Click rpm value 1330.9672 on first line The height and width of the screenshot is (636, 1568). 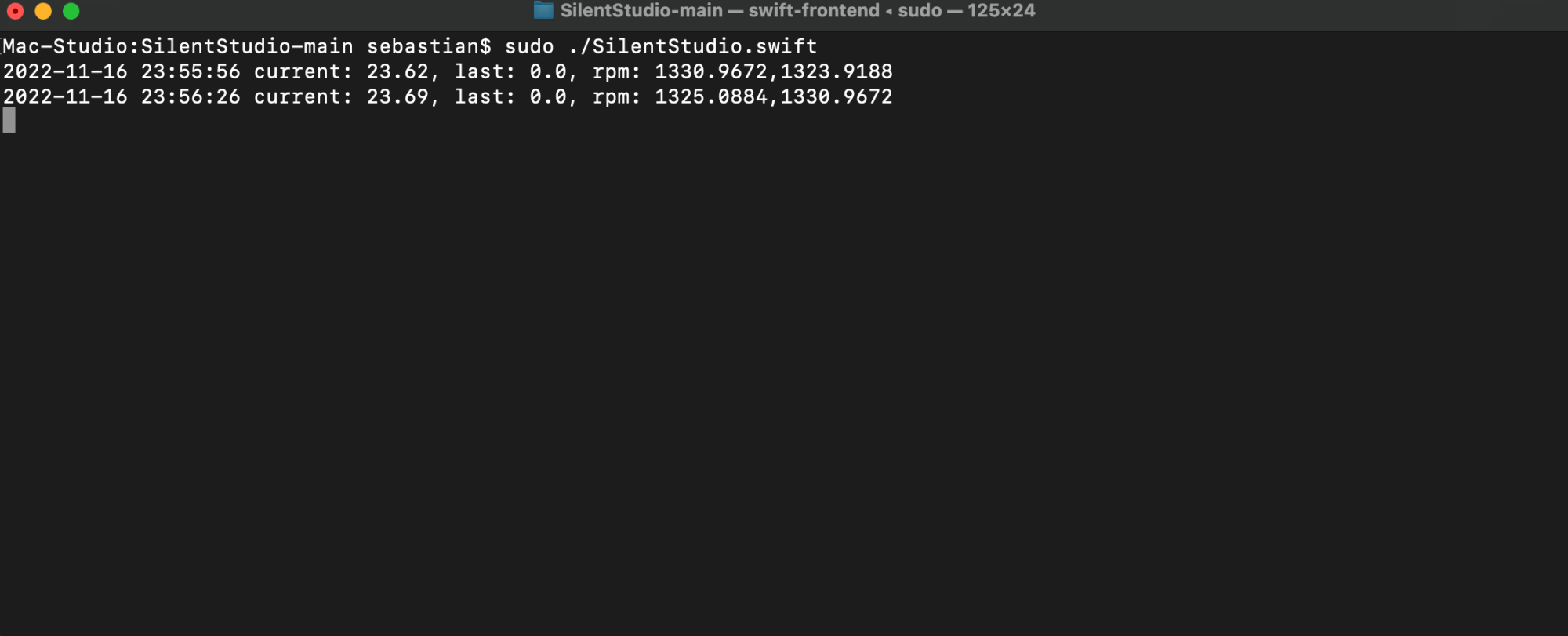[x=711, y=71]
